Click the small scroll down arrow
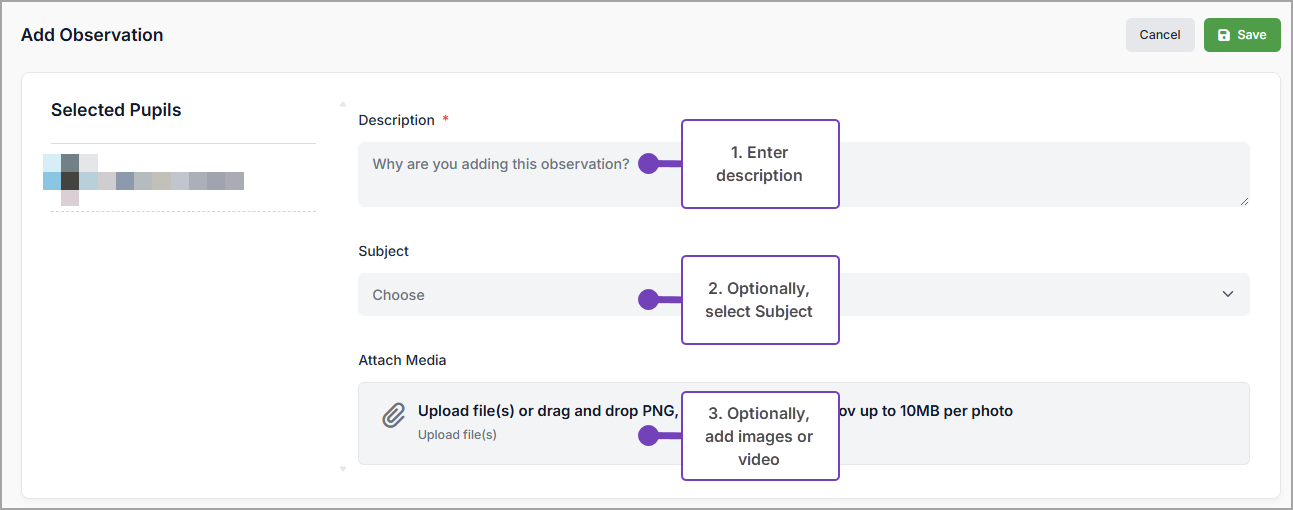 point(342,468)
